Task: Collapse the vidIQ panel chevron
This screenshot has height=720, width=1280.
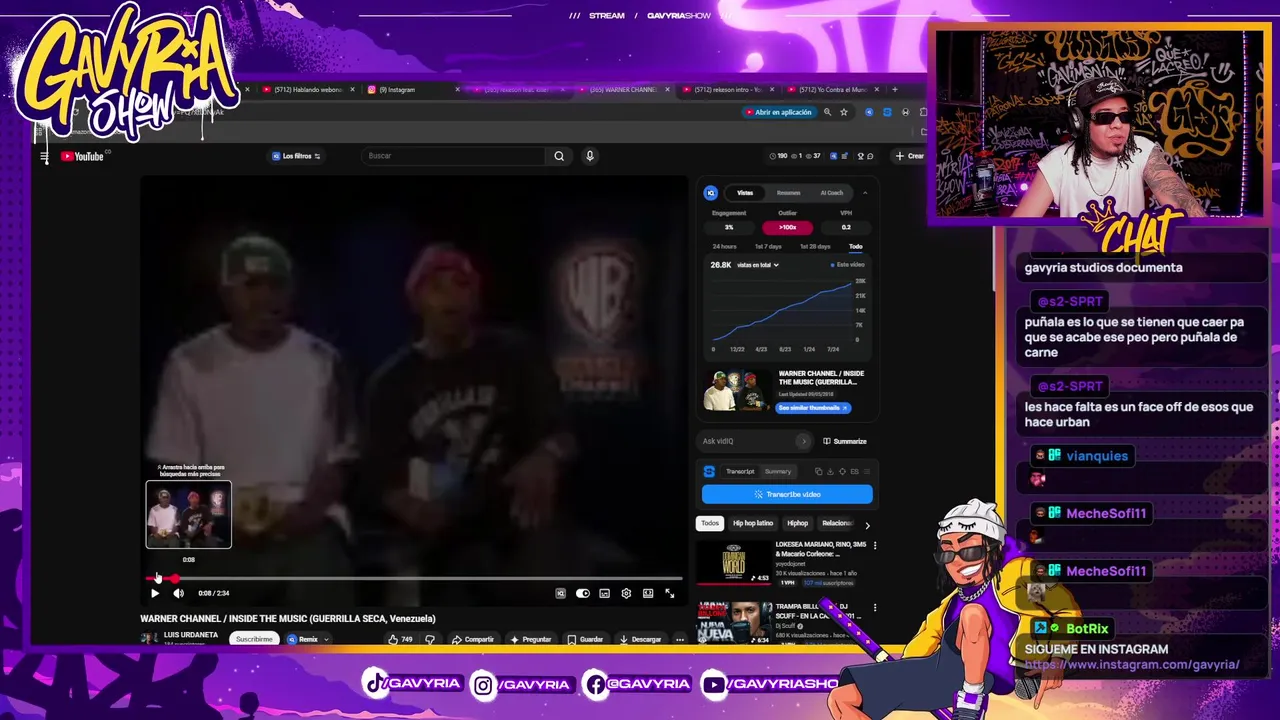Action: 864,193
